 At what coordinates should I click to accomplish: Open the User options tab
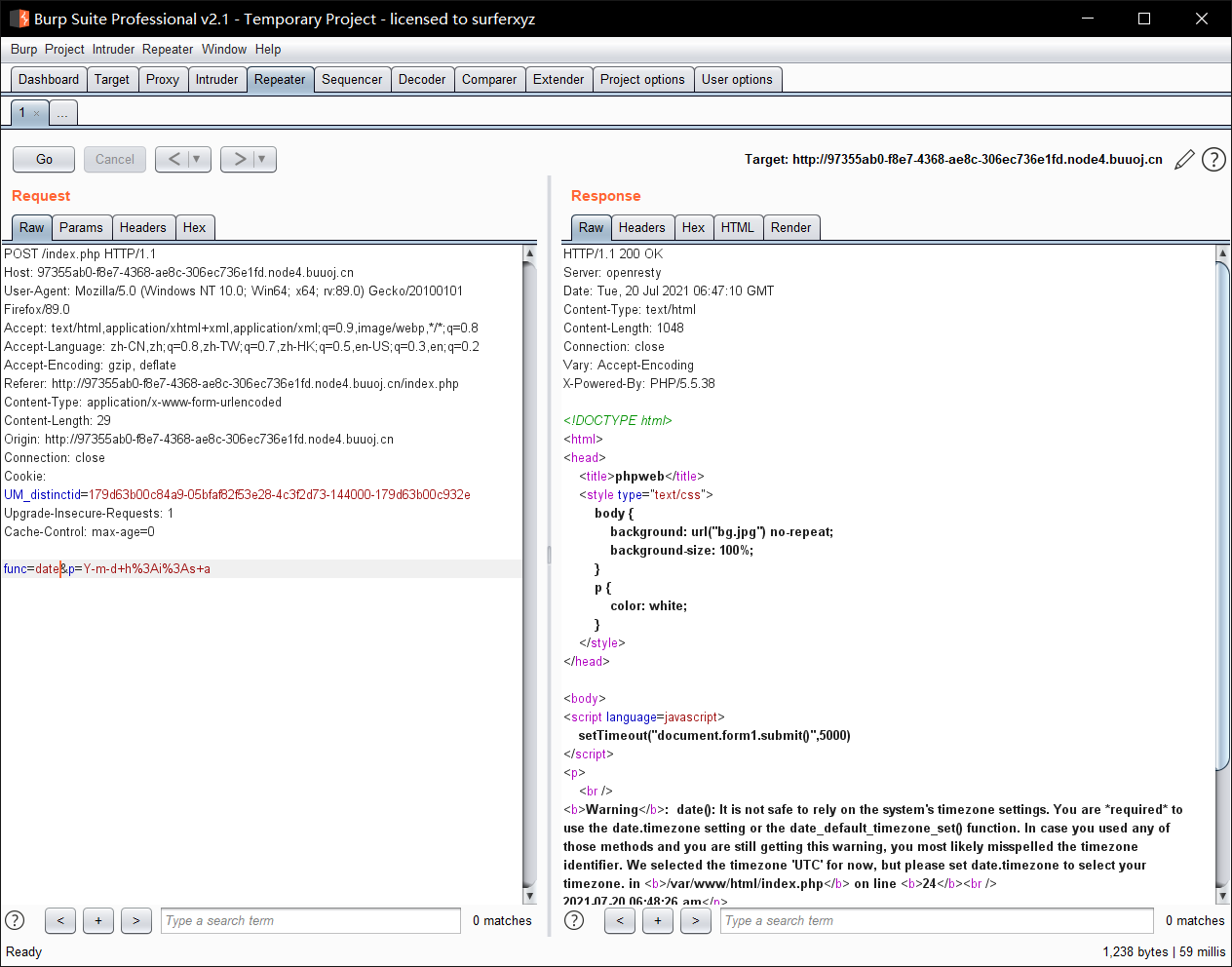(737, 80)
